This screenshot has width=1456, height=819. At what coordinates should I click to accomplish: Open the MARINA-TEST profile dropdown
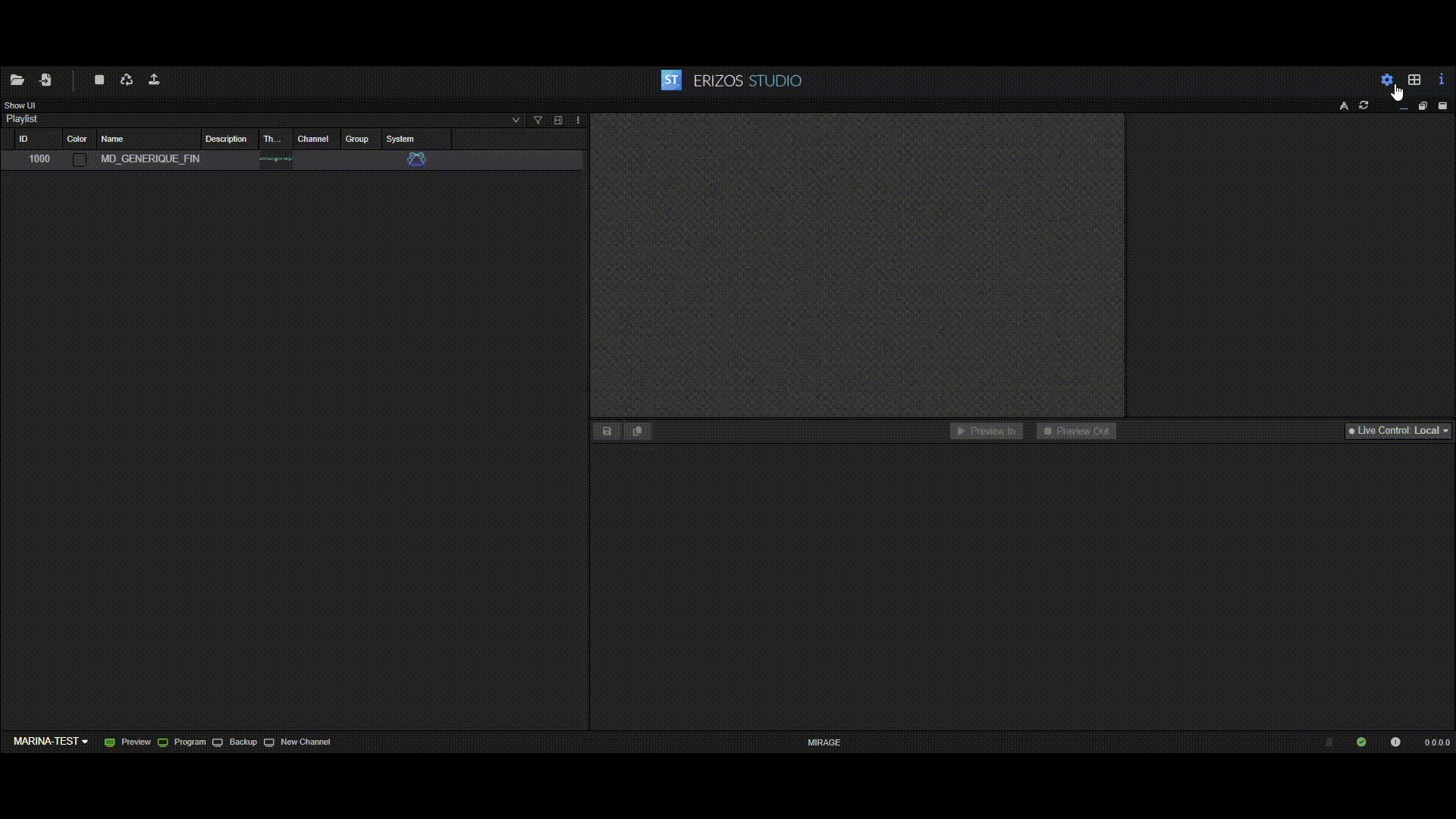(50, 742)
